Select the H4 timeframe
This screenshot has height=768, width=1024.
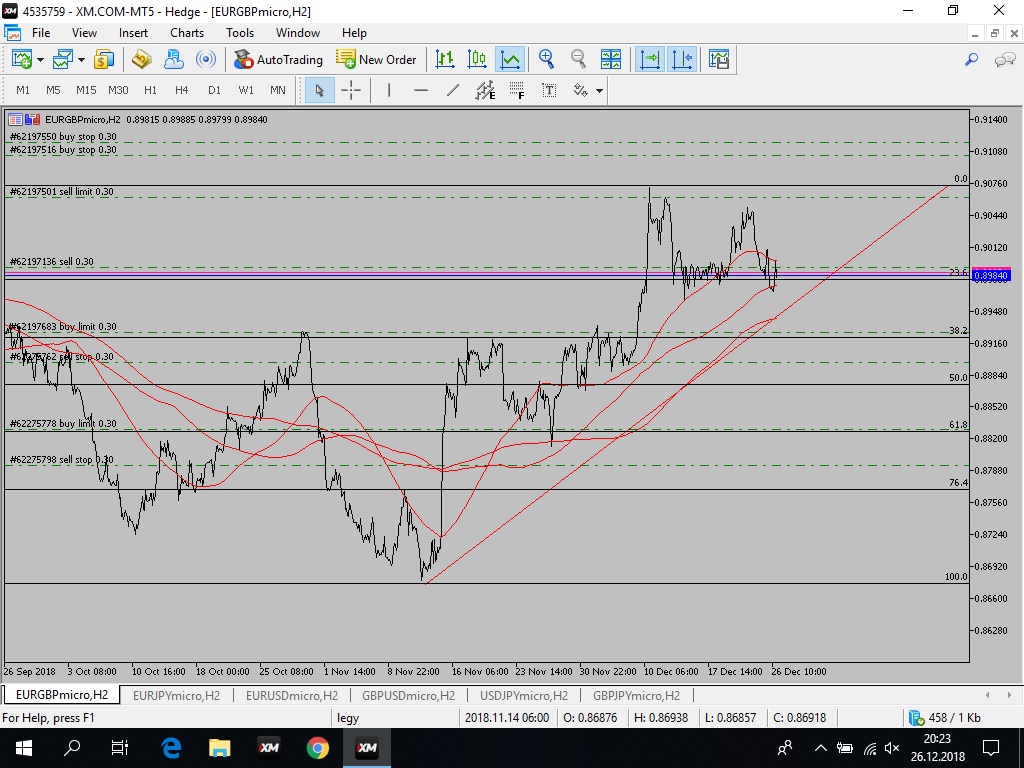[x=182, y=90]
